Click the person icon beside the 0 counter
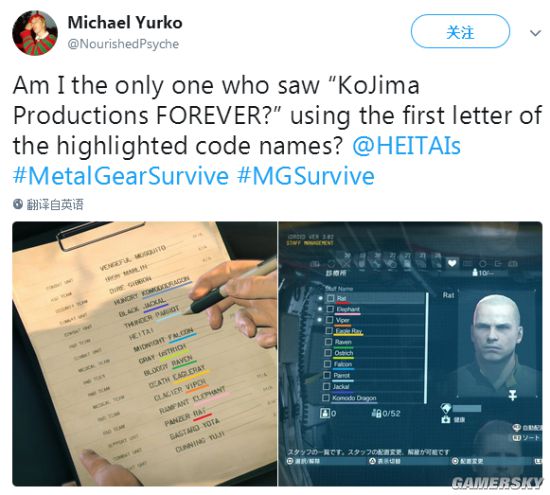 point(325,413)
